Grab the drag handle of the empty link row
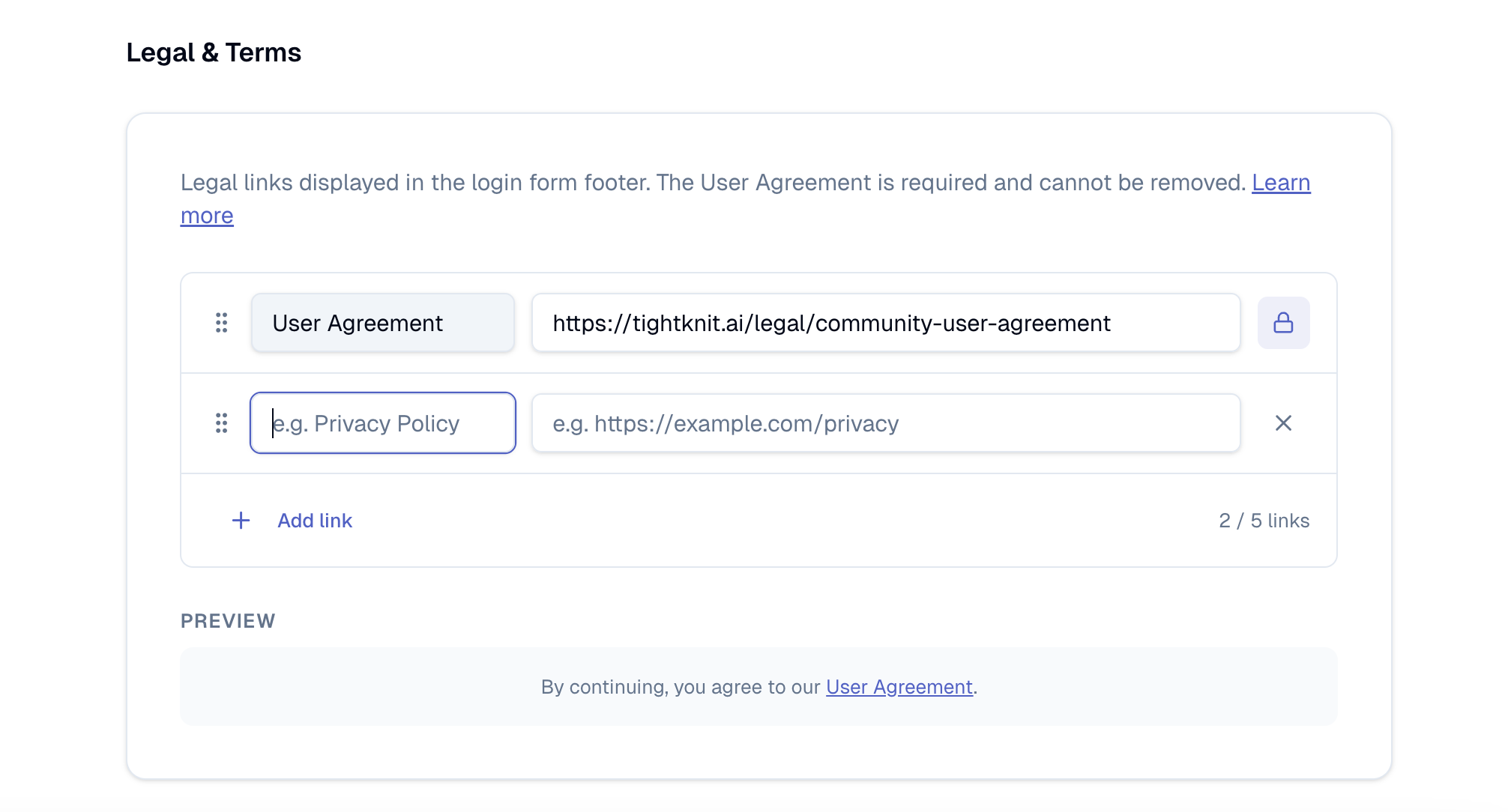This screenshot has width=1508, height=812. (x=221, y=423)
